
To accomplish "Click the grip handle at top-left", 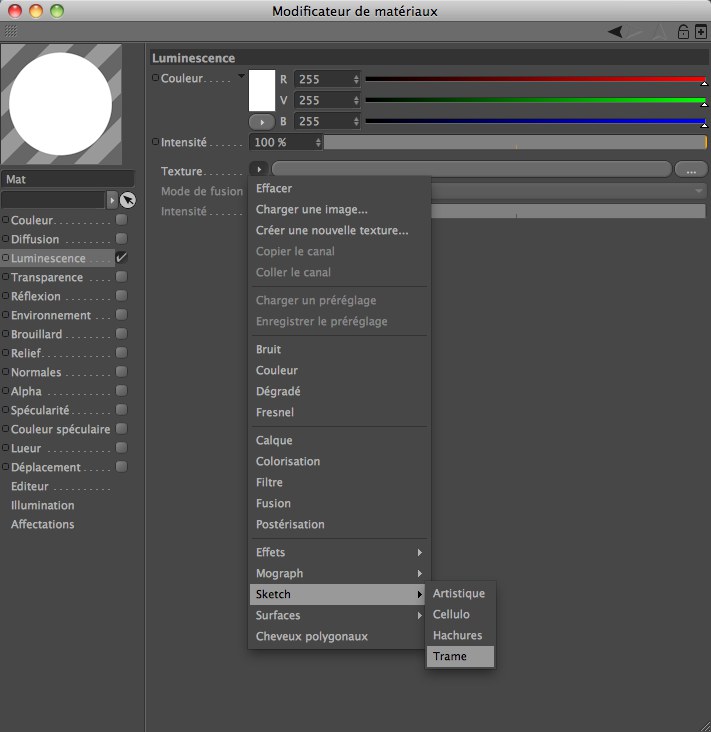I will tap(11, 32).
